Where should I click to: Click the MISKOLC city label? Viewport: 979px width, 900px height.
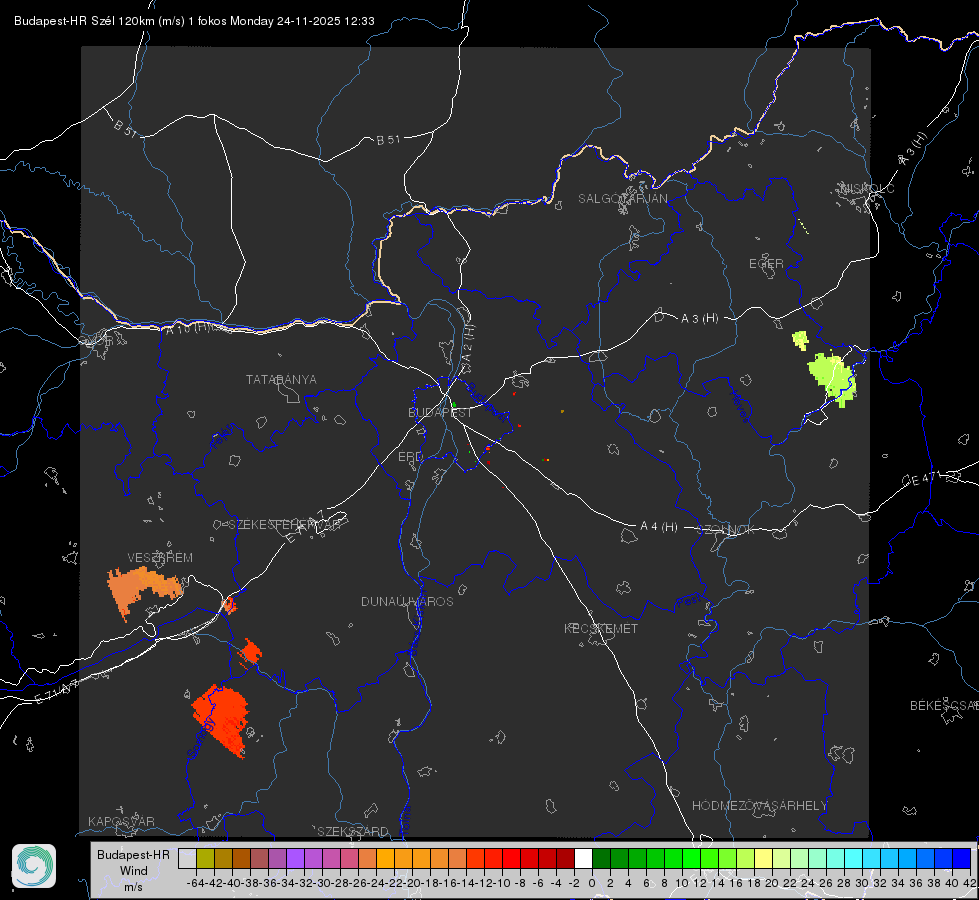(x=867, y=188)
